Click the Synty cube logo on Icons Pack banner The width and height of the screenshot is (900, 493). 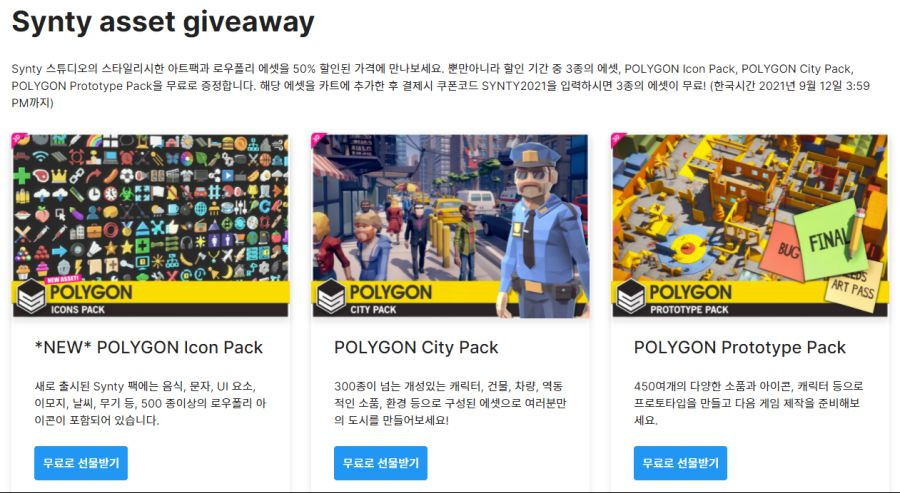click(x=31, y=297)
